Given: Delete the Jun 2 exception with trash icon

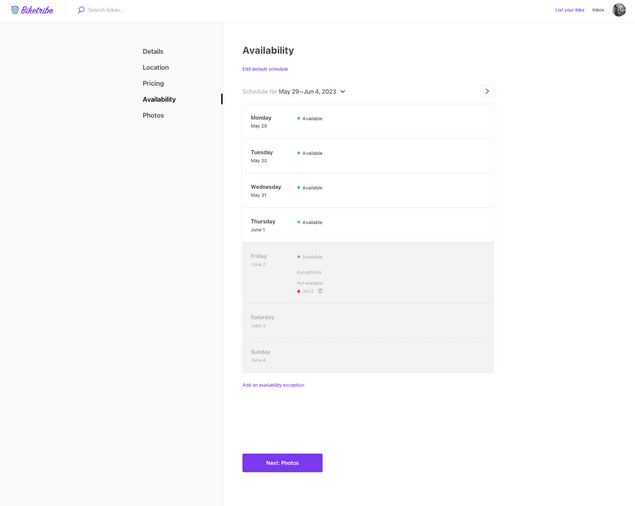Looking at the screenshot, I should pyautogui.click(x=320, y=291).
